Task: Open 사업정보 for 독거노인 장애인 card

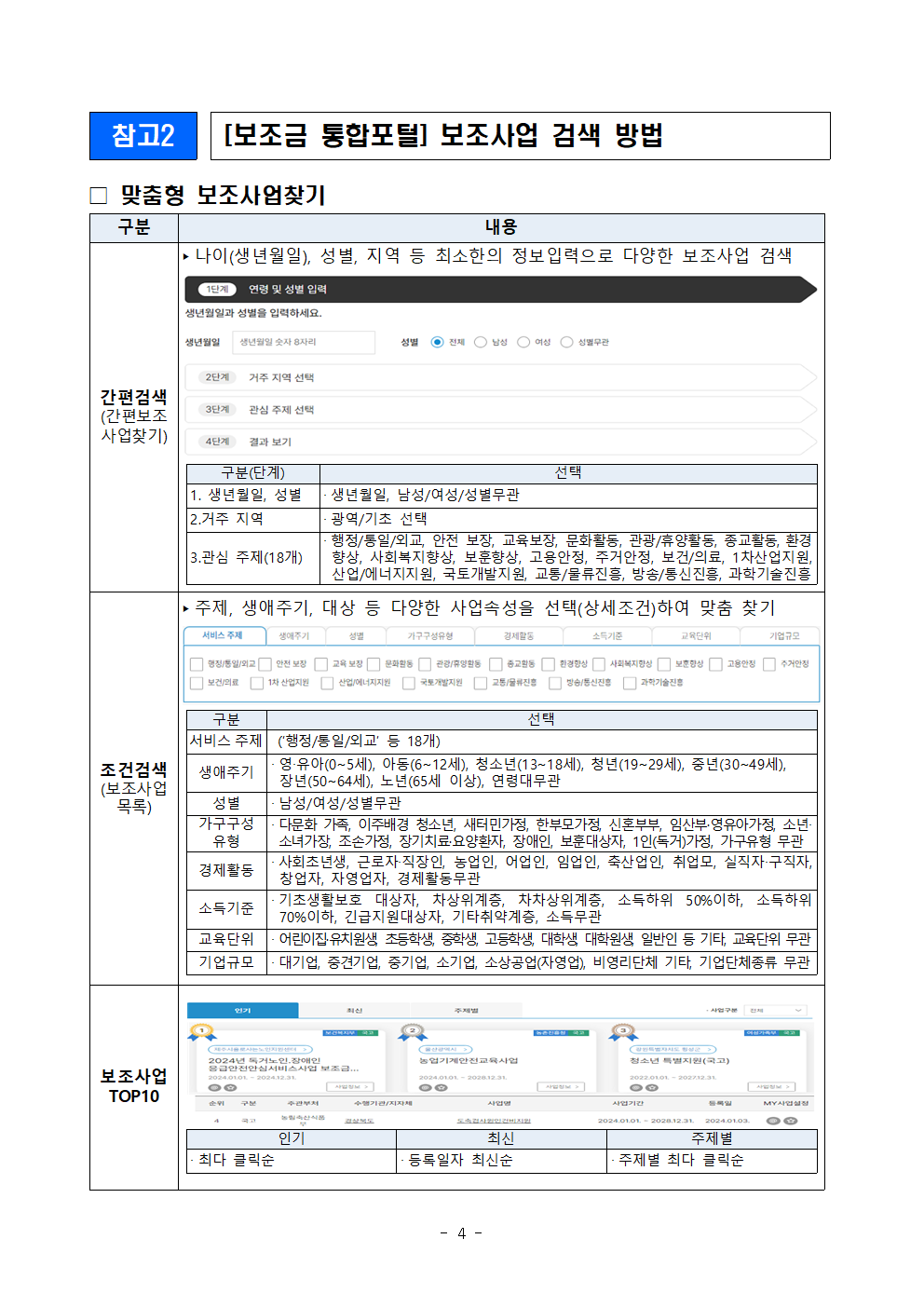Action: click(350, 1086)
